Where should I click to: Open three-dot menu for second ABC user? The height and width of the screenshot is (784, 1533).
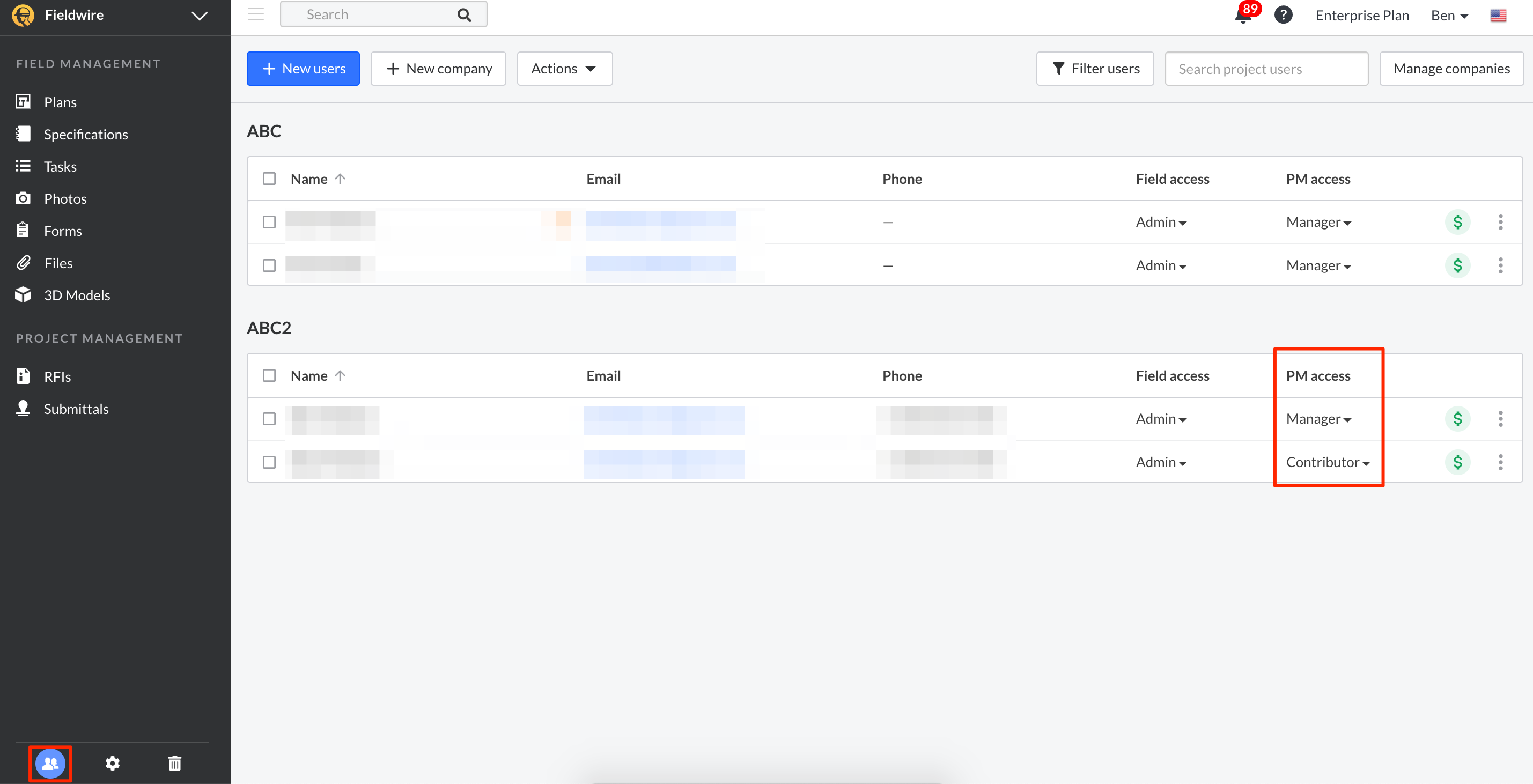pos(1500,265)
